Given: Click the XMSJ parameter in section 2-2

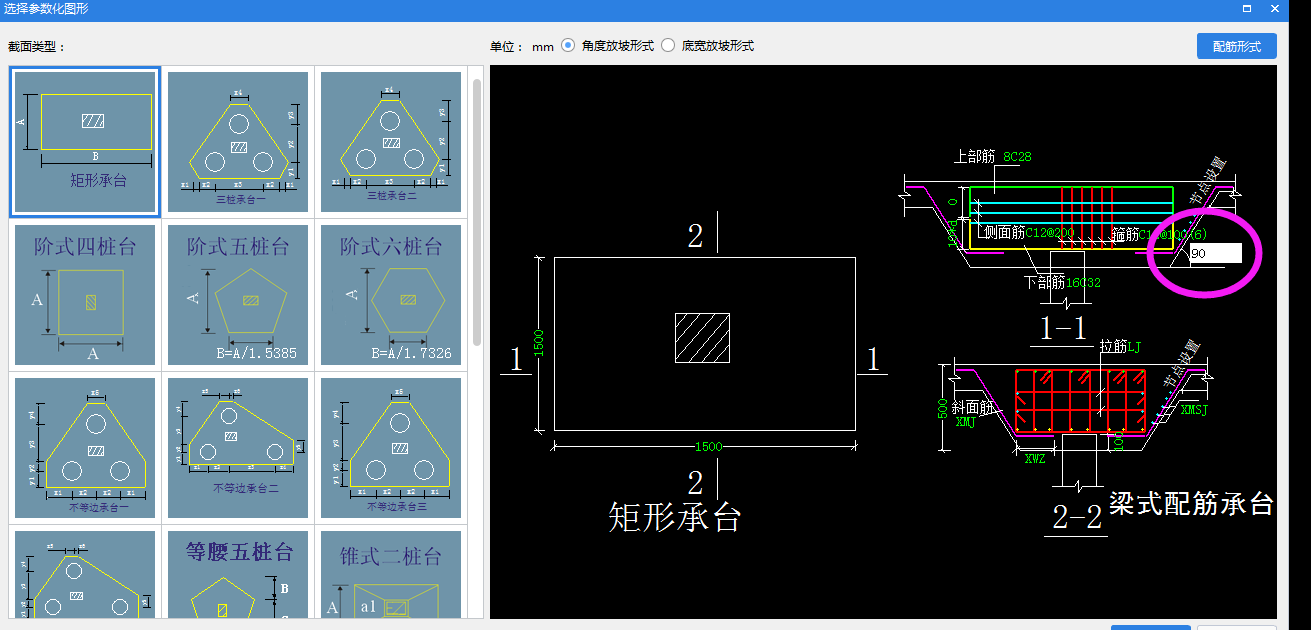Looking at the screenshot, I should click(1194, 409).
